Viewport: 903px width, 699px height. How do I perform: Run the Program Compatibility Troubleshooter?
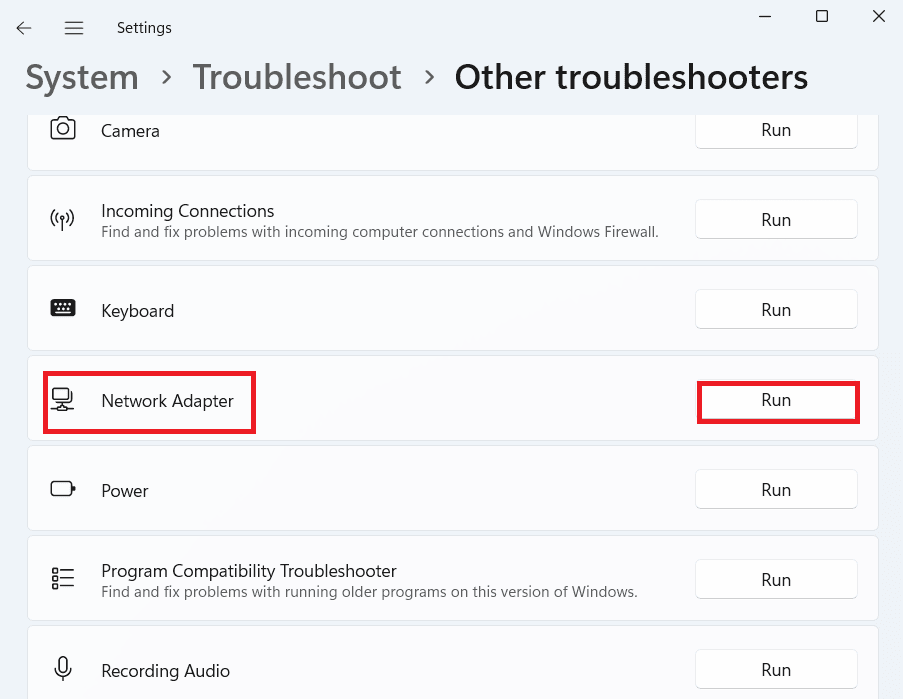776,579
